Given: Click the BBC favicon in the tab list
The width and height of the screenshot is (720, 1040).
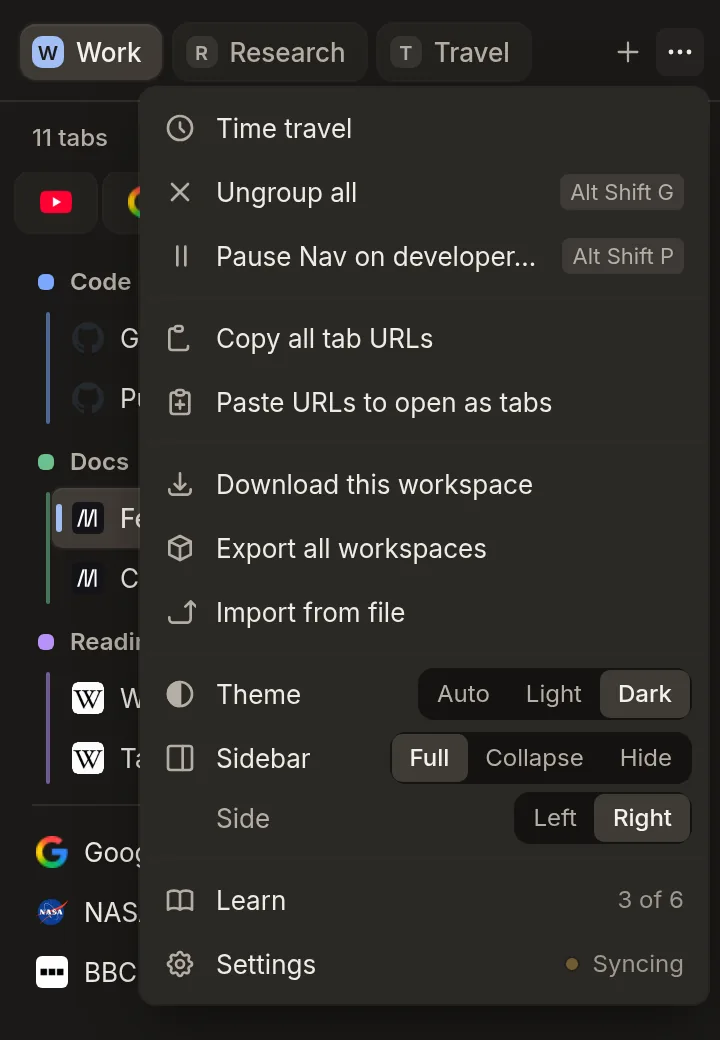Looking at the screenshot, I should [52, 972].
